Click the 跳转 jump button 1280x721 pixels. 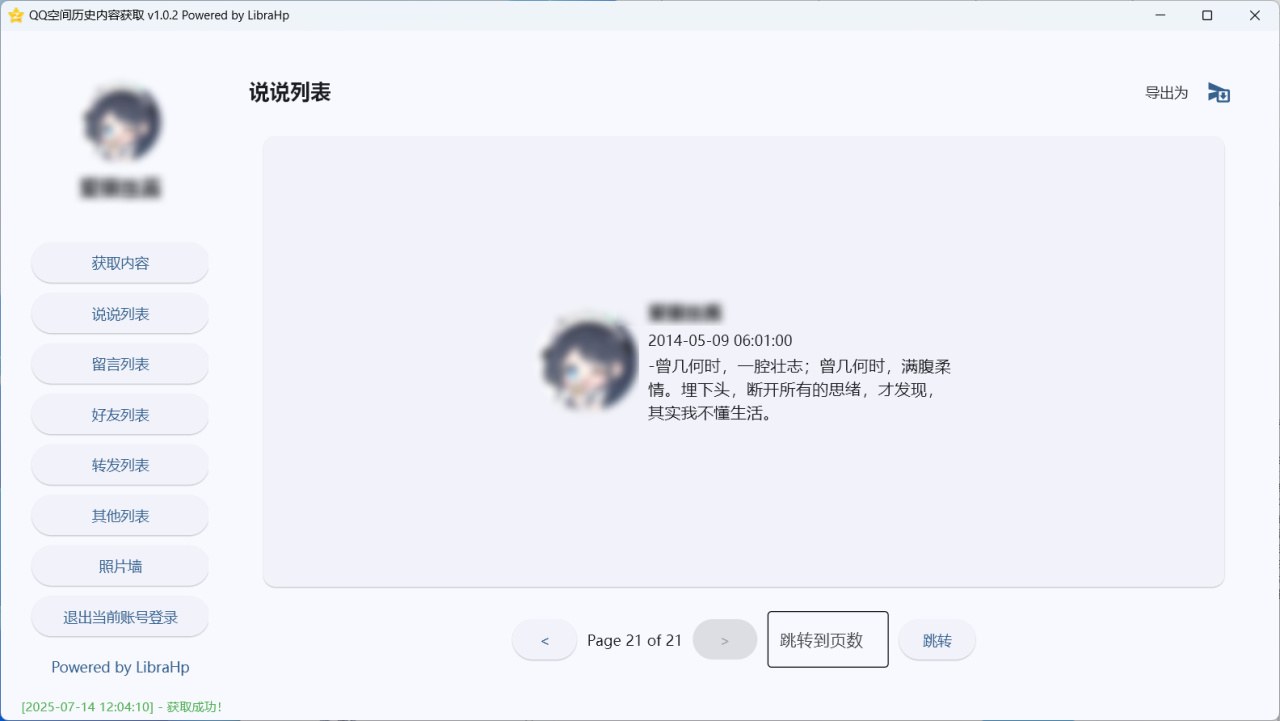[x=937, y=640]
